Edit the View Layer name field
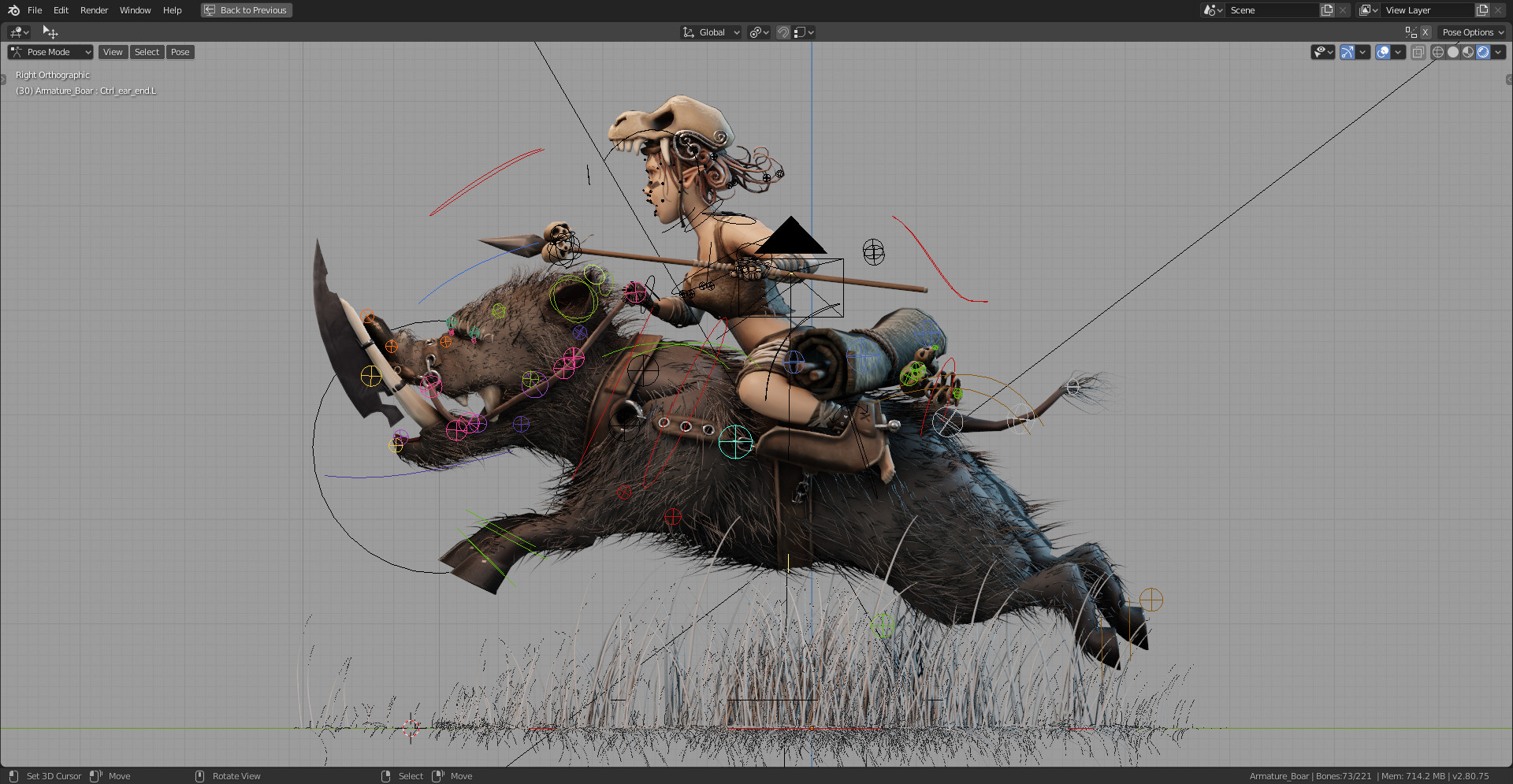 pyautogui.click(x=1428, y=10)
